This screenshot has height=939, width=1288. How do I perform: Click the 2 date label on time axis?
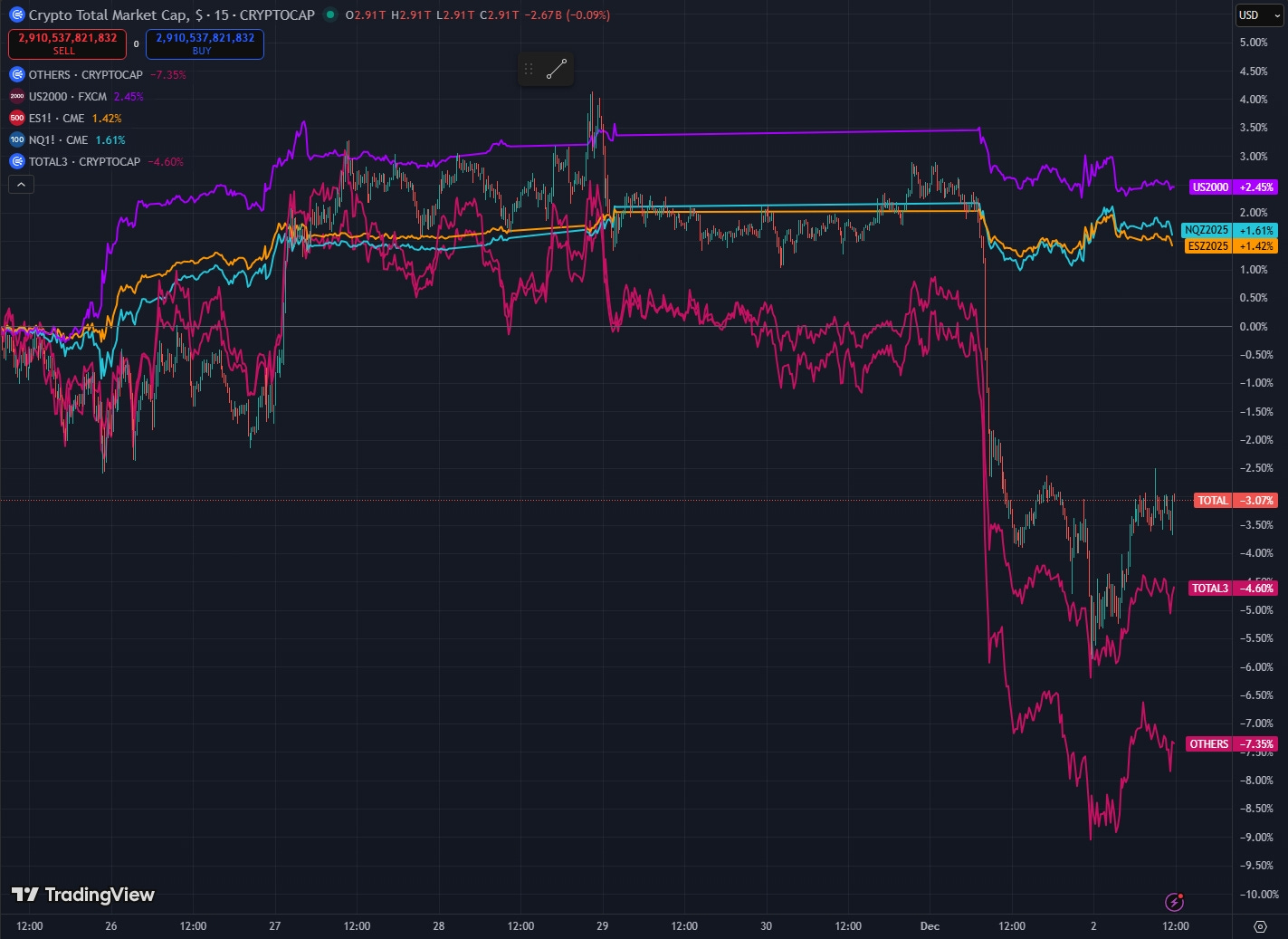[x=1093, y=925]
